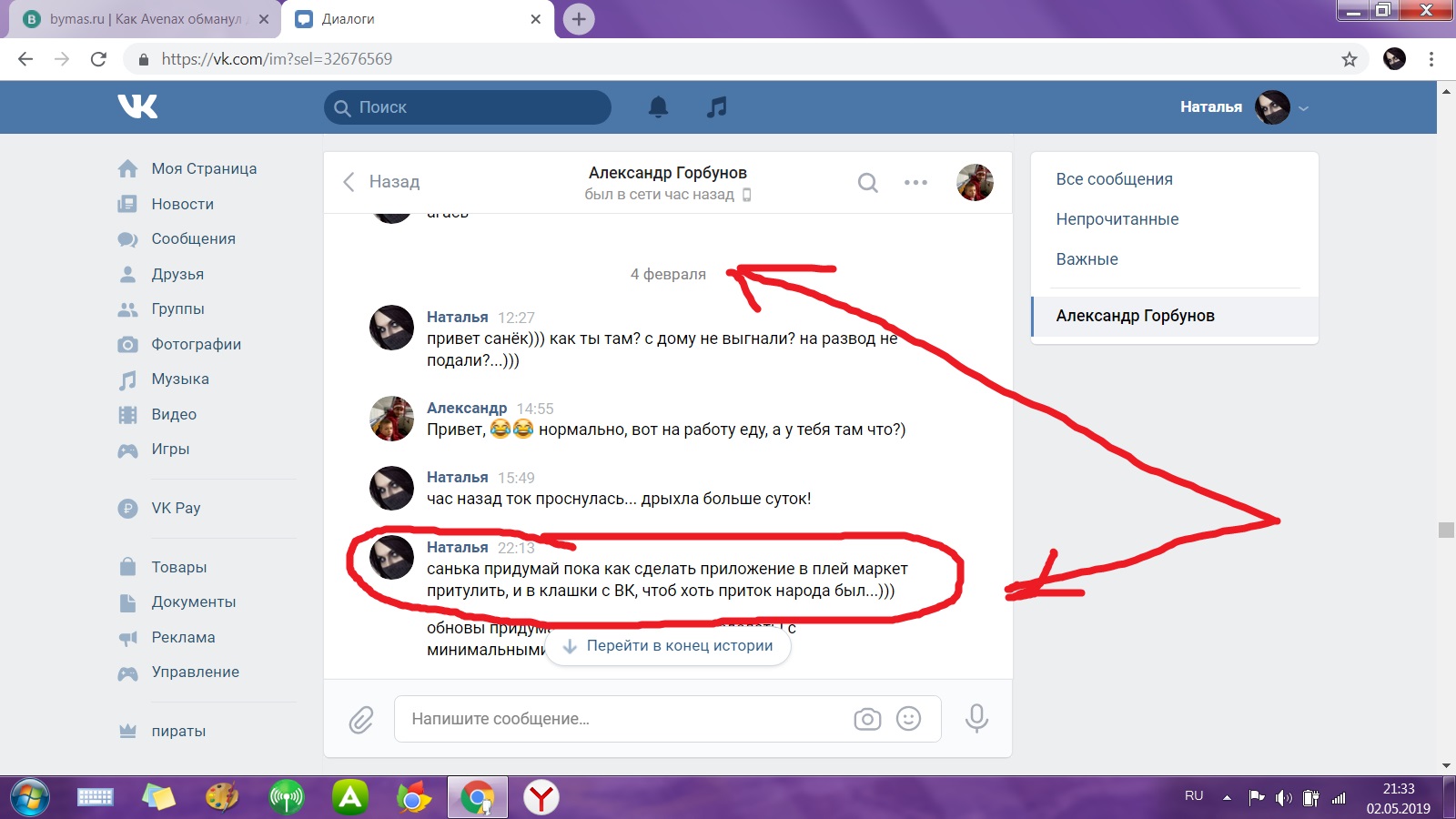Open the three-dots conversation actions menu
Screen dimensions: 1456x819
point(915,183)
